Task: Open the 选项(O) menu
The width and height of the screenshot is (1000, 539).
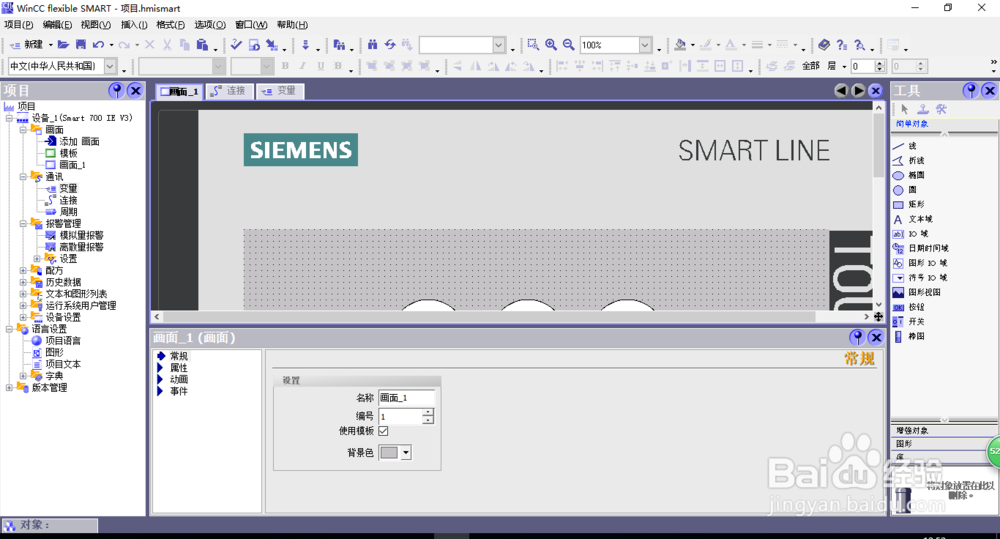Action: [x=210, y=25]
